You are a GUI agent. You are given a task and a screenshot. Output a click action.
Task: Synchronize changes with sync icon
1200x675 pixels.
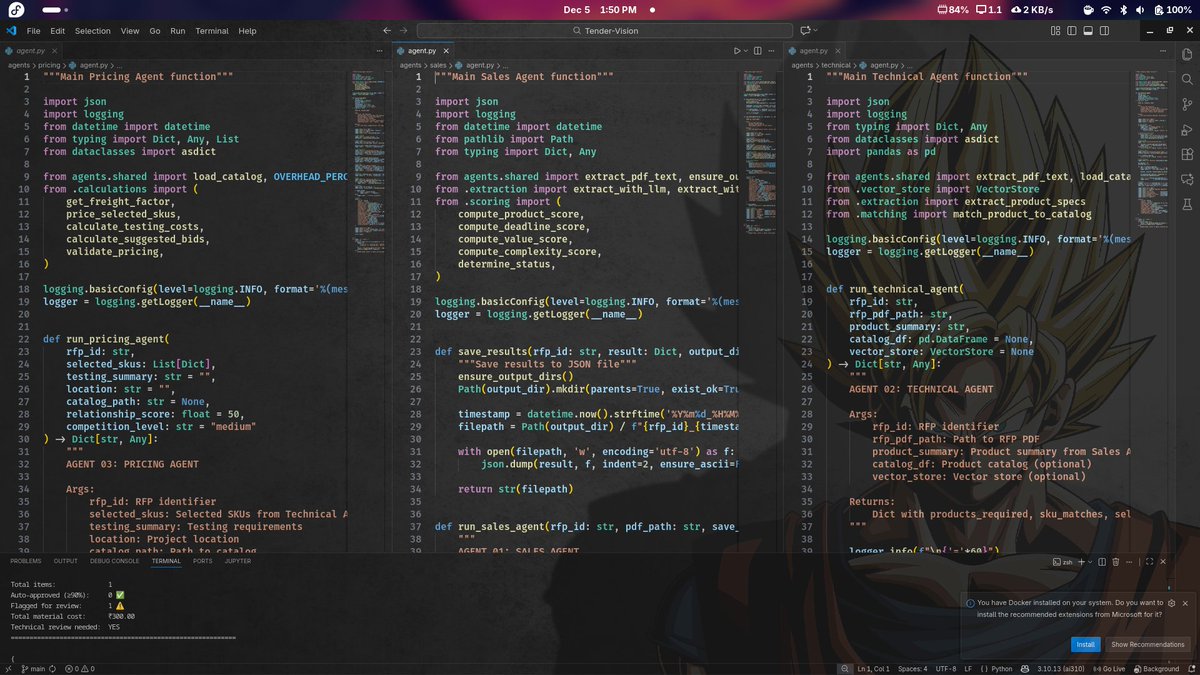52,669
